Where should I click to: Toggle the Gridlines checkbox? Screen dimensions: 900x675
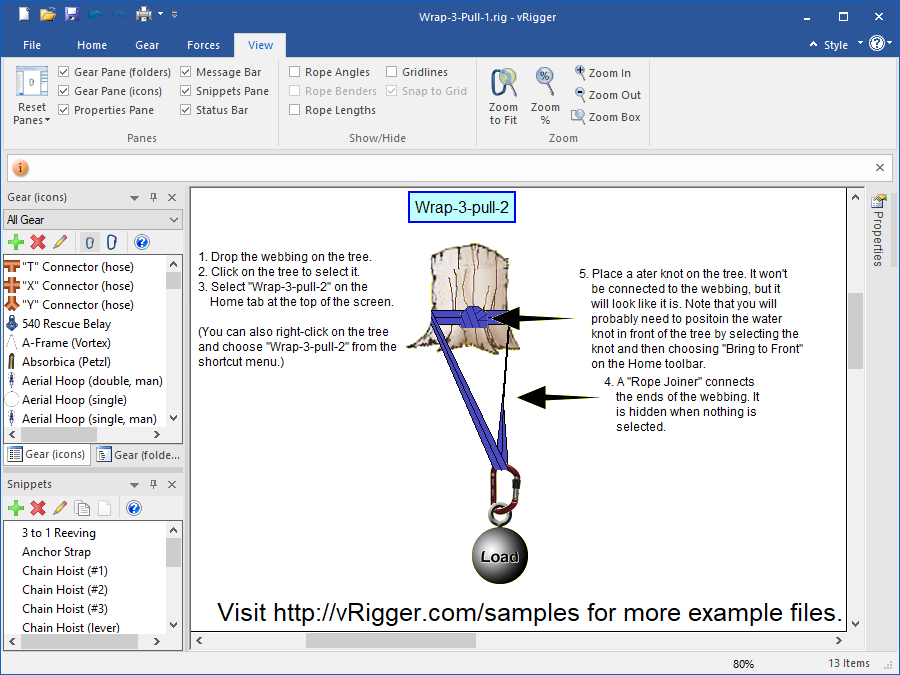[392, 72]
